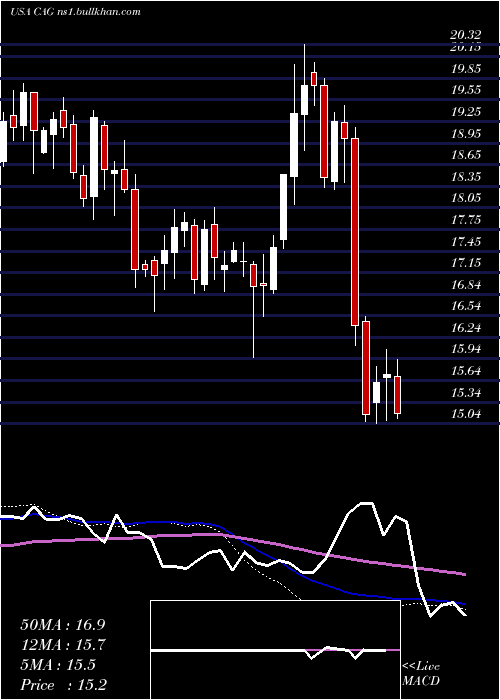This screenshot has width=500, height=700.
Task: Click the 'Price : 15.2' readout
Action: pos(63,685)
